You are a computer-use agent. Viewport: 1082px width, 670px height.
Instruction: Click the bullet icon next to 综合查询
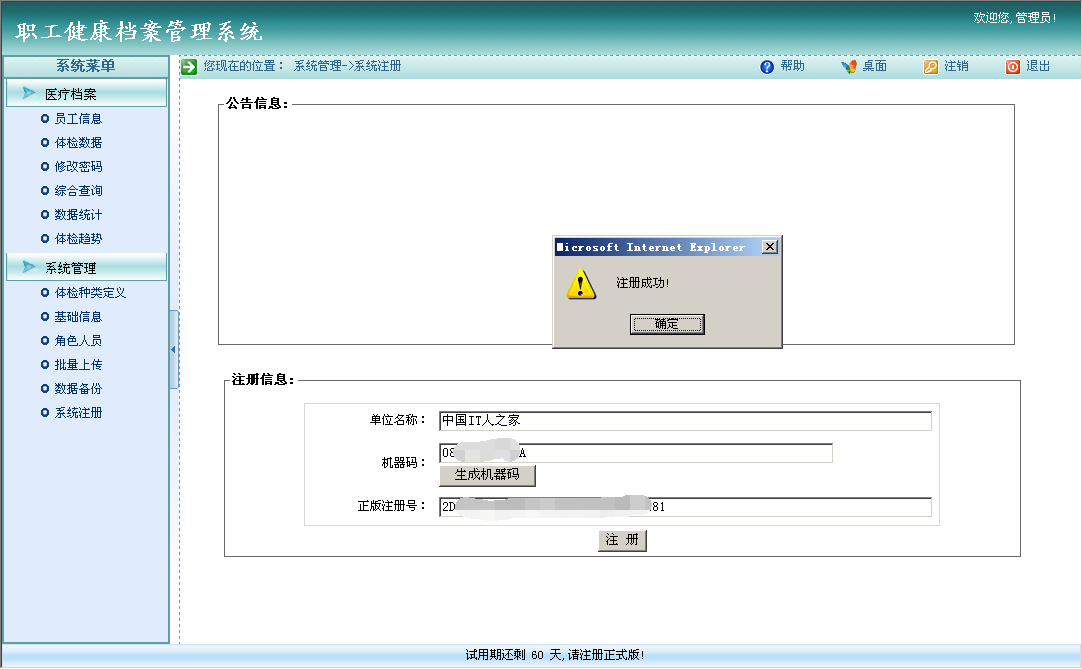[45, 190]
